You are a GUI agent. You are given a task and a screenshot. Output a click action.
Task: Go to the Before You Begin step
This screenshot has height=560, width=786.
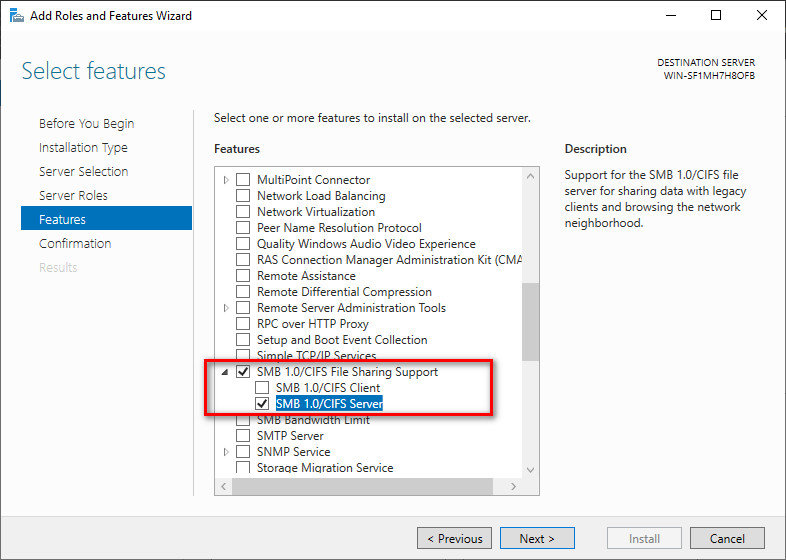click(86, 124)
